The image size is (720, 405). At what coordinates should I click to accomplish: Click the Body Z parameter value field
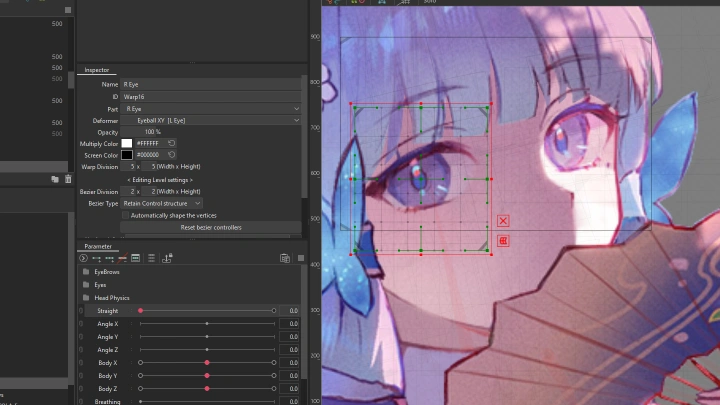290,388
